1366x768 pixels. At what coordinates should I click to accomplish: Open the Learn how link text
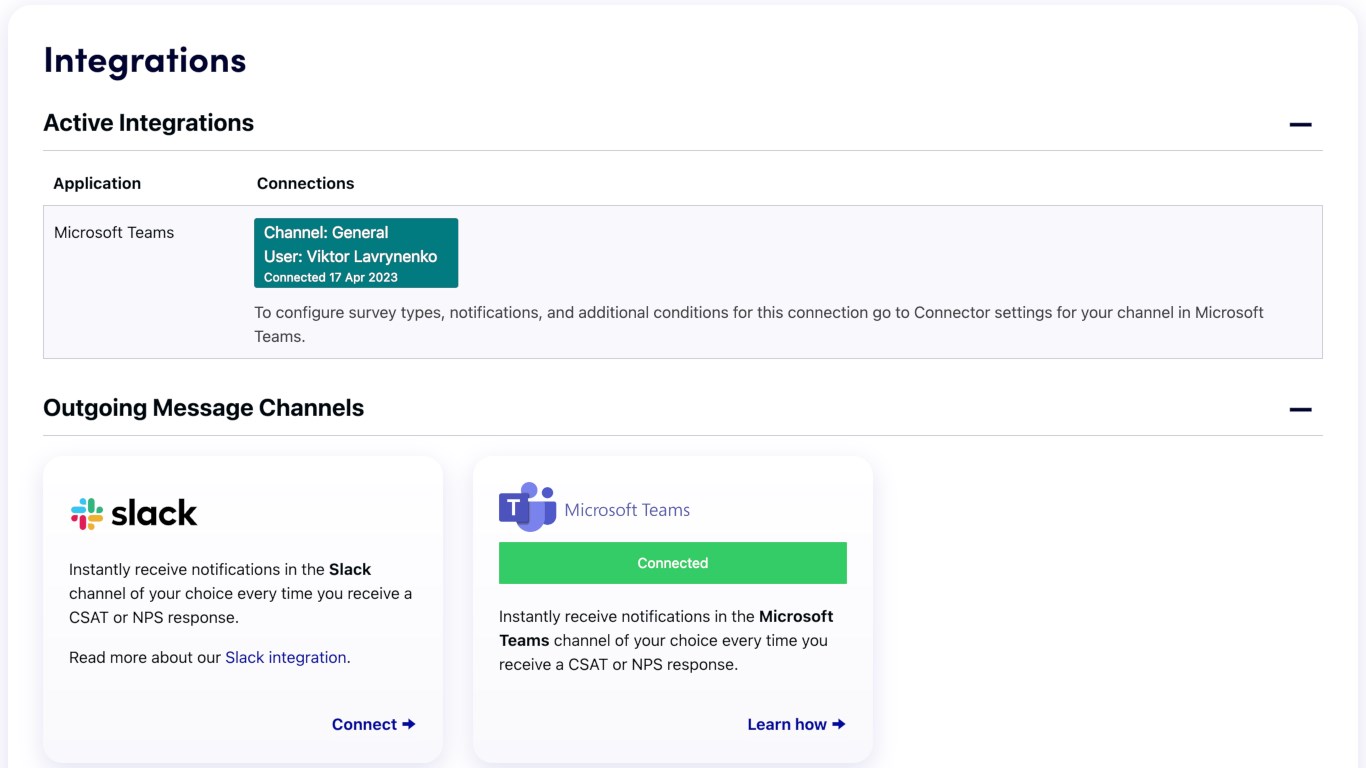(787, 724)
